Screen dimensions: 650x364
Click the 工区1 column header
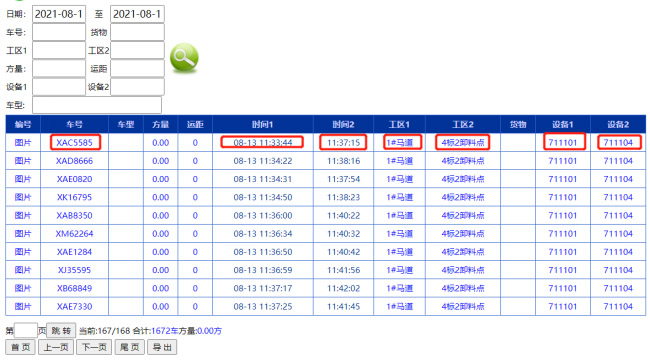tap(399, 124)
